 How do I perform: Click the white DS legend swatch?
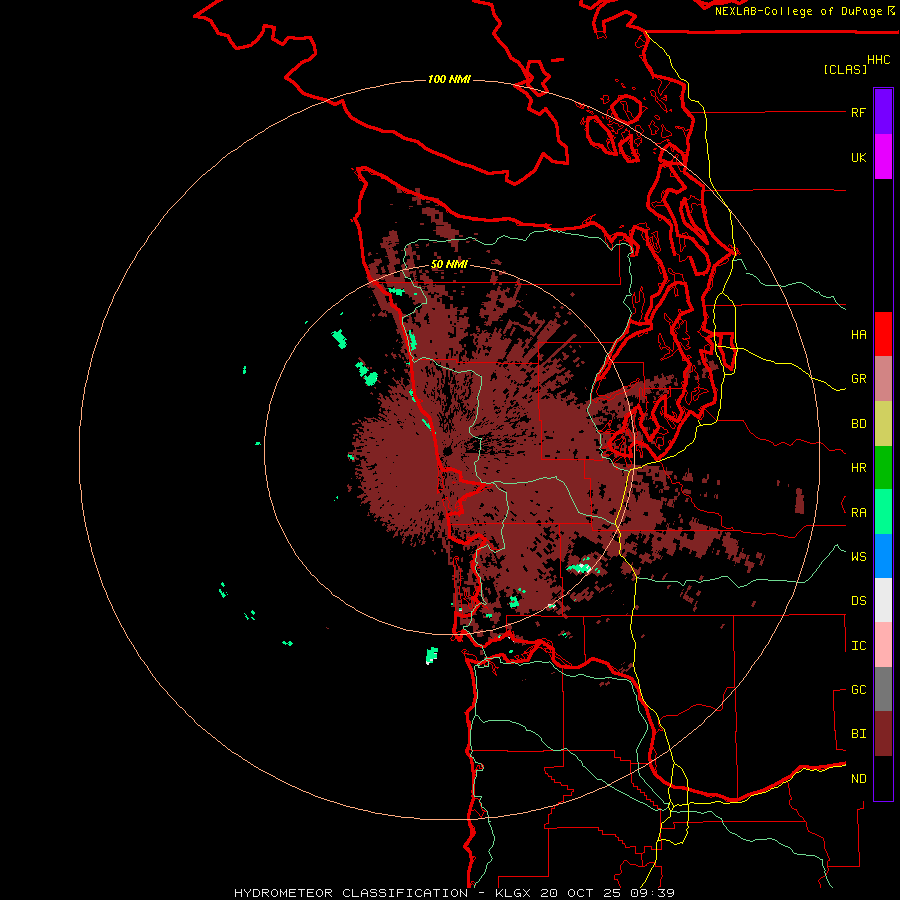(x=883, y=600)
